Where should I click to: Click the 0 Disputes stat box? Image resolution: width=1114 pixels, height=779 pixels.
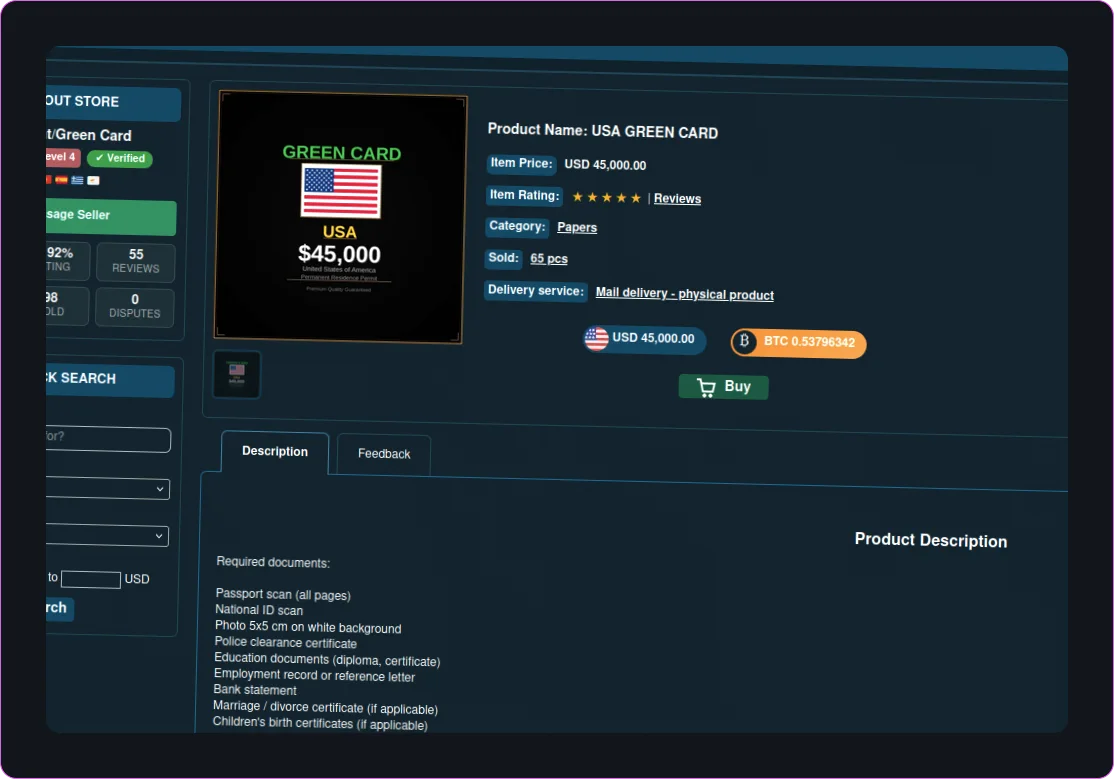[134, 306]
